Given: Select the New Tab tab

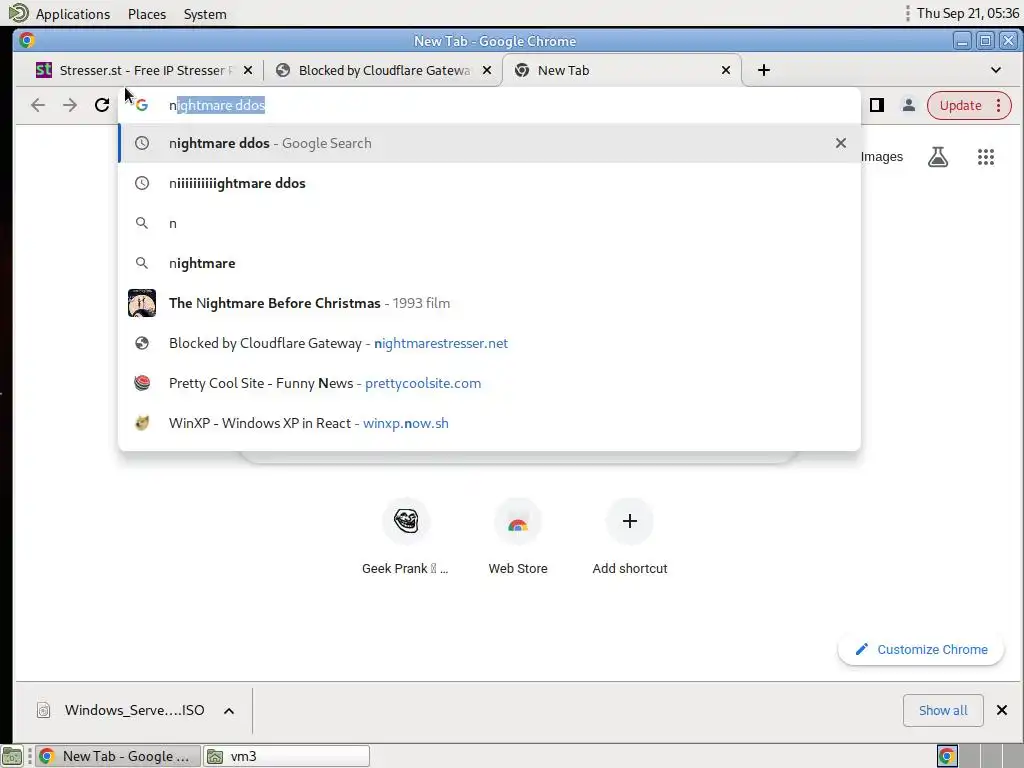Looking at the screenshot, I should [x=620, y=70].
